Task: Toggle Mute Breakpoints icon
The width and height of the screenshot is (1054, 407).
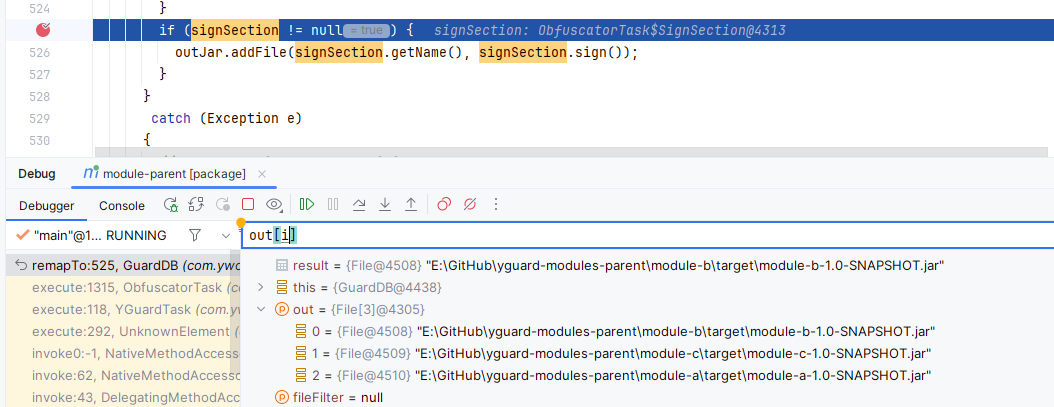Action: coord(470,205)
